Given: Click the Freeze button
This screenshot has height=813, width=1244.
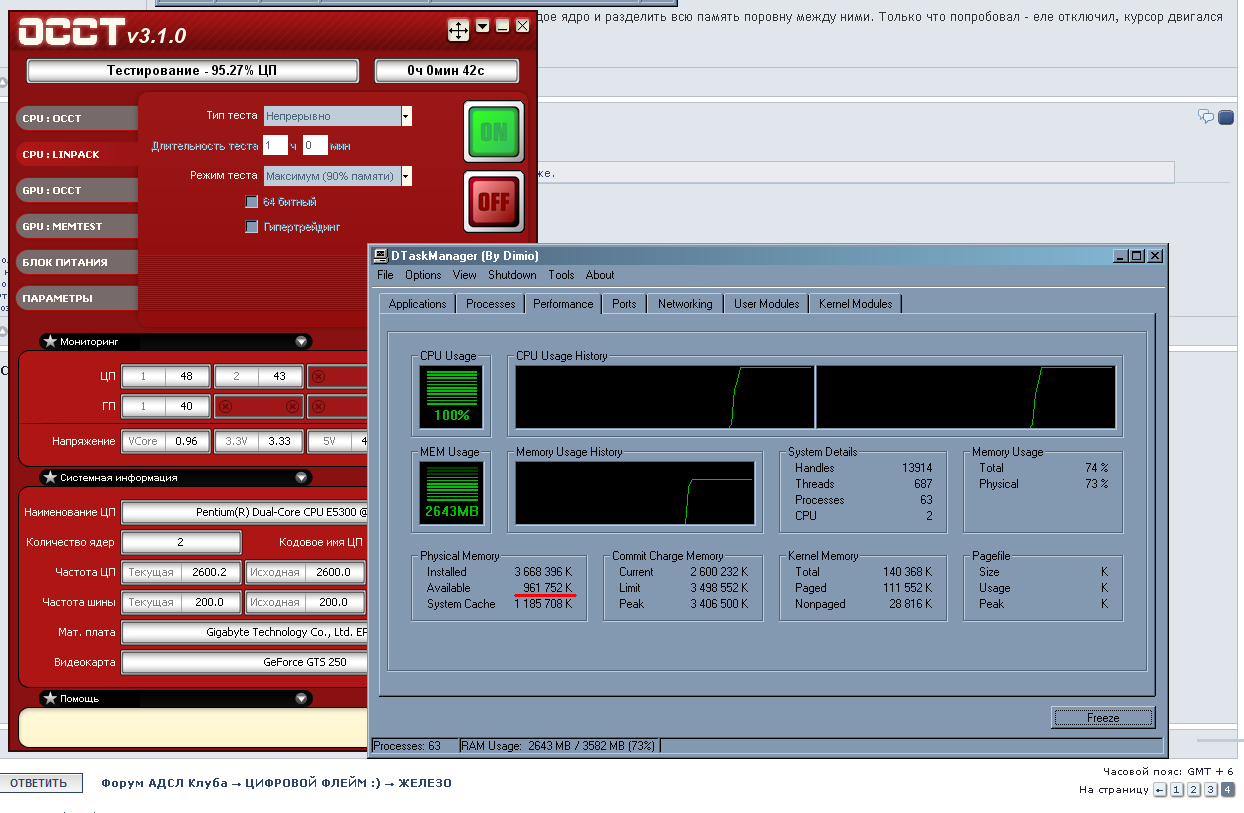Looking at the screenshot, I should click(1103, 718).
